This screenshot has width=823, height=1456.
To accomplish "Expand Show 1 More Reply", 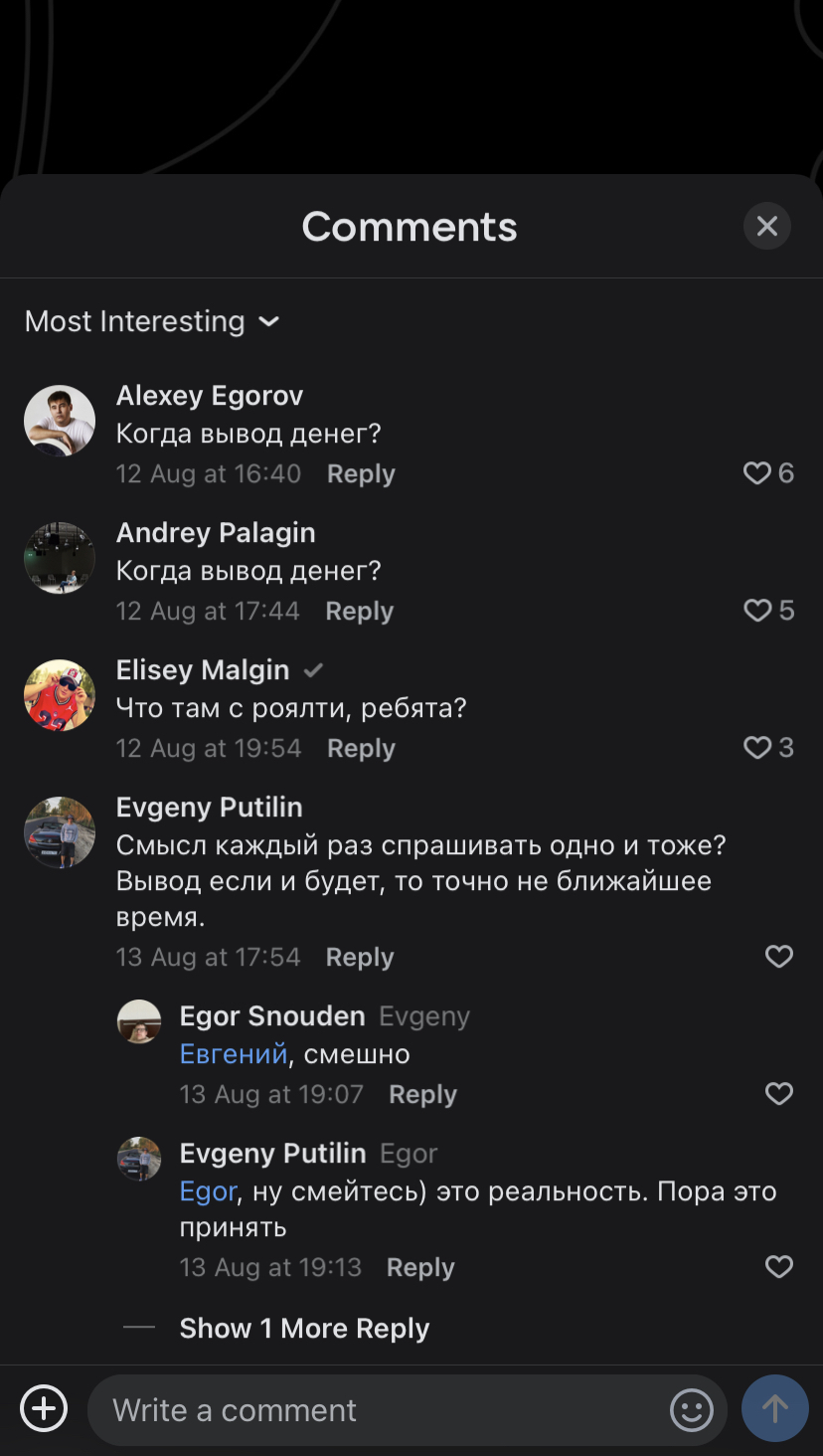I will [x=304, y=1329].
